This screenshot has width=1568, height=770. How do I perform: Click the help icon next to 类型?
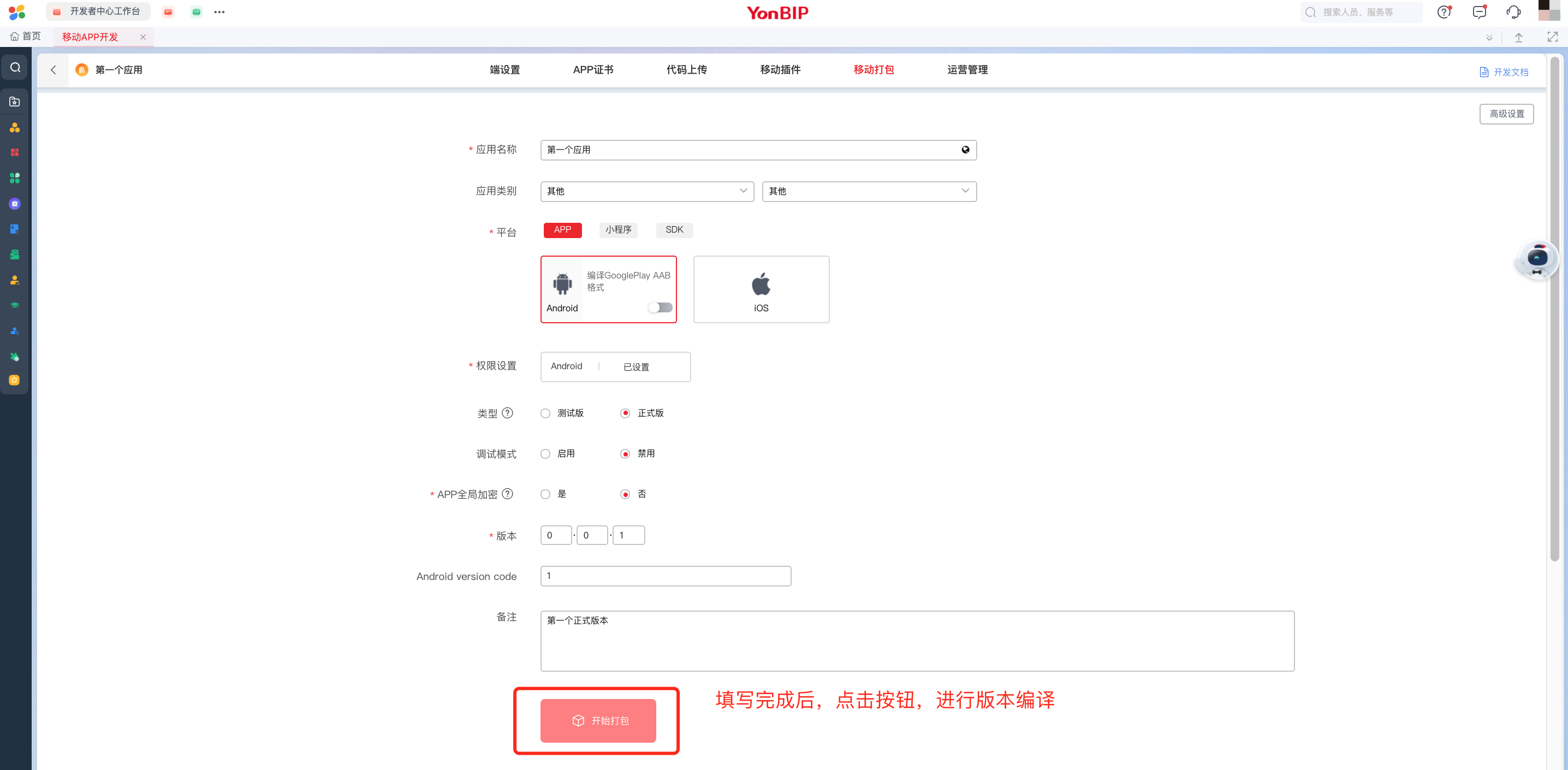507,413
